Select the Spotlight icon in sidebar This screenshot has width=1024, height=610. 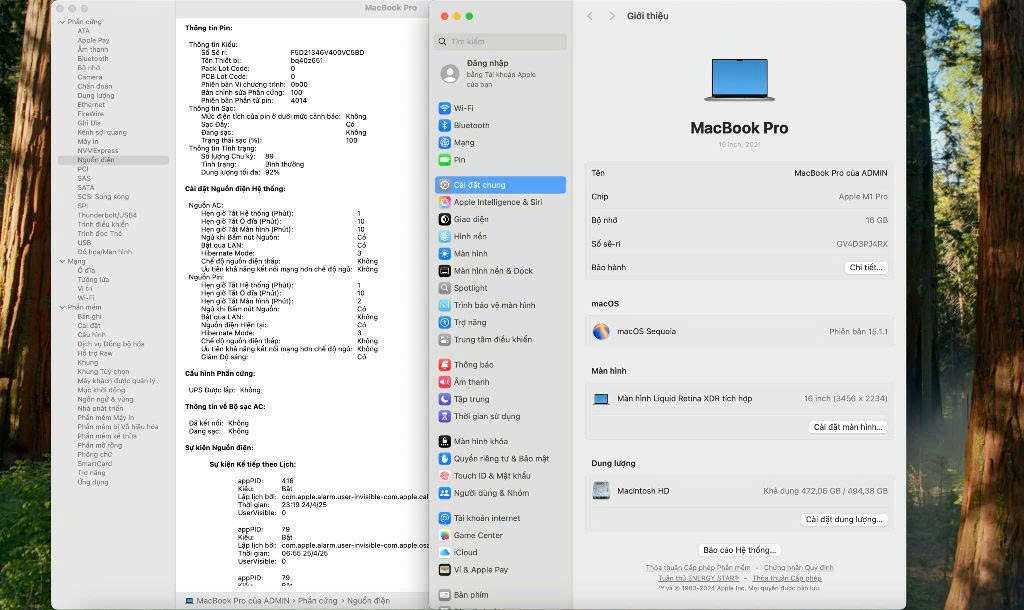[x=444, y=288]
